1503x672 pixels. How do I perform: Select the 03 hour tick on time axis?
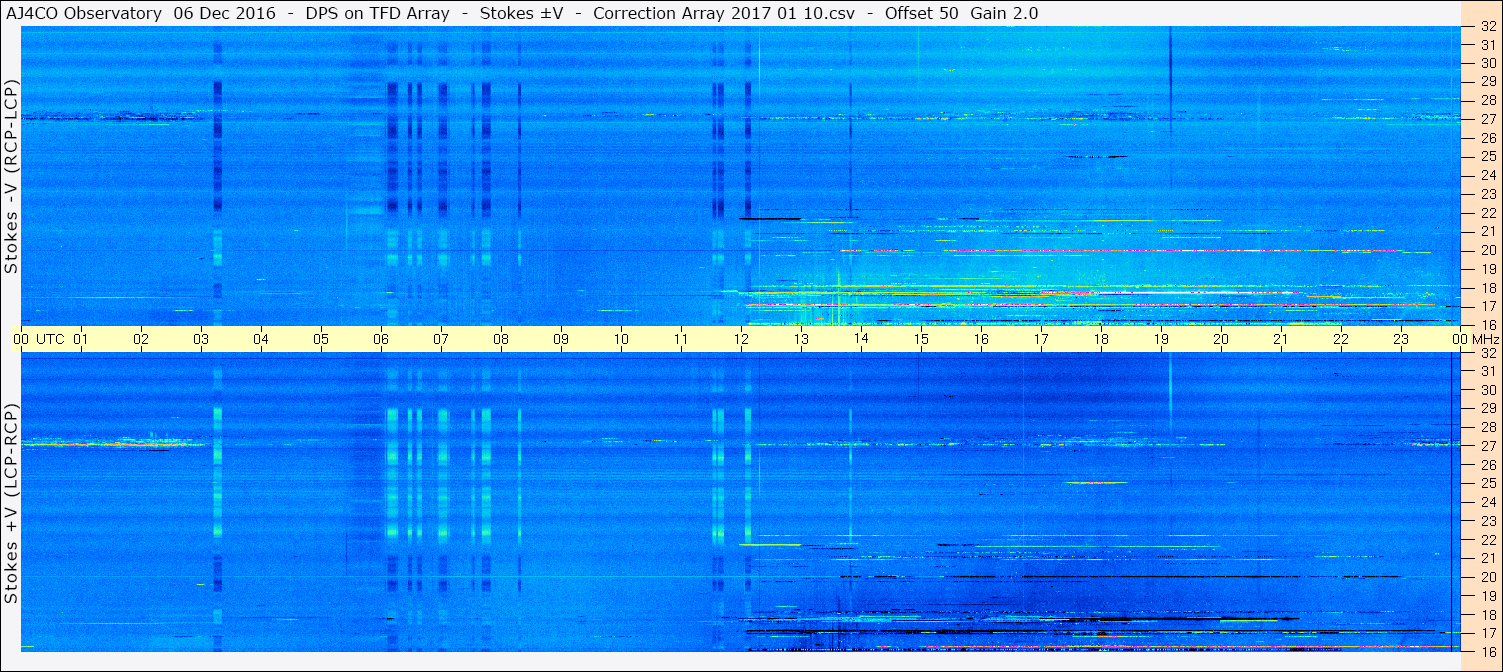coord(201,339)
